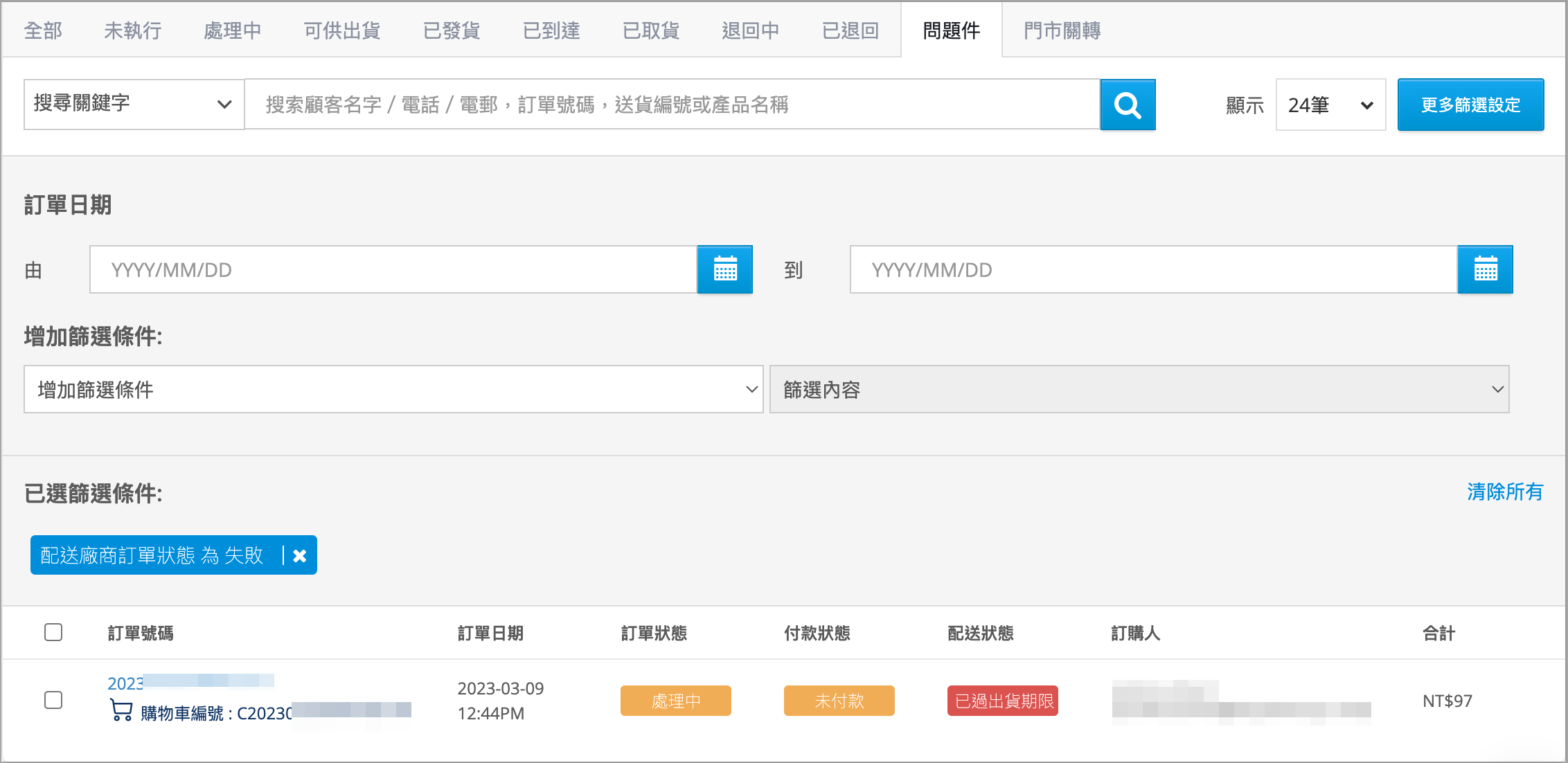
Task: Click the 訂單日期 column header in the table
Action: (x=490, y=633)
